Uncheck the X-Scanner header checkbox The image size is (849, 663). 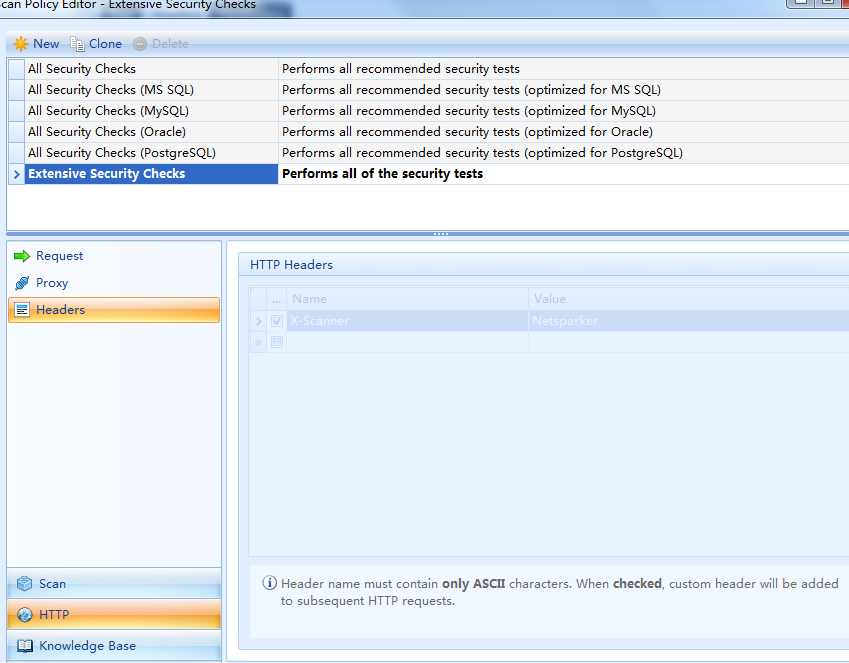click(x=277, y=321)
